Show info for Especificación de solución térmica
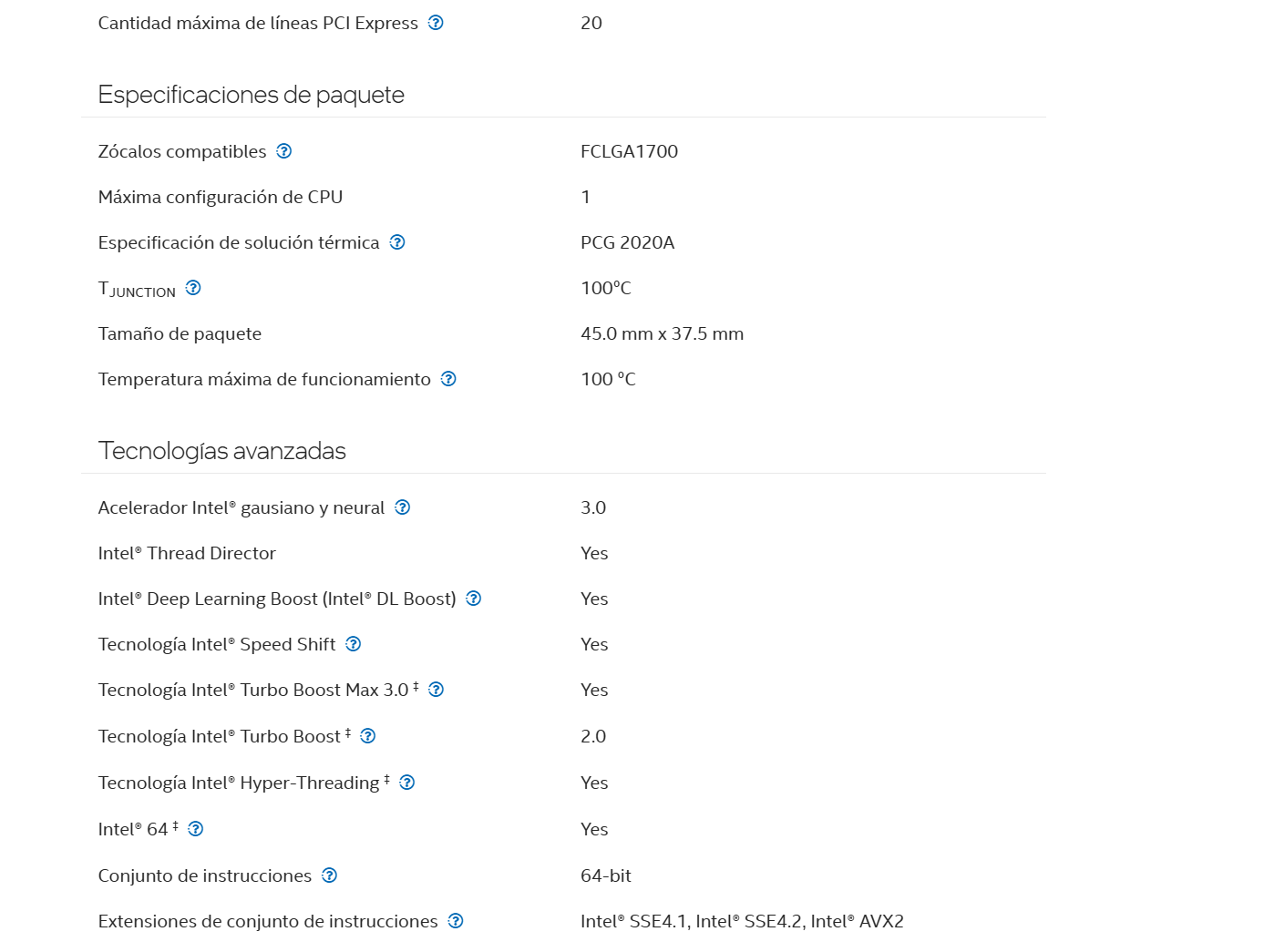The image size is (1264, 952). 397,242
